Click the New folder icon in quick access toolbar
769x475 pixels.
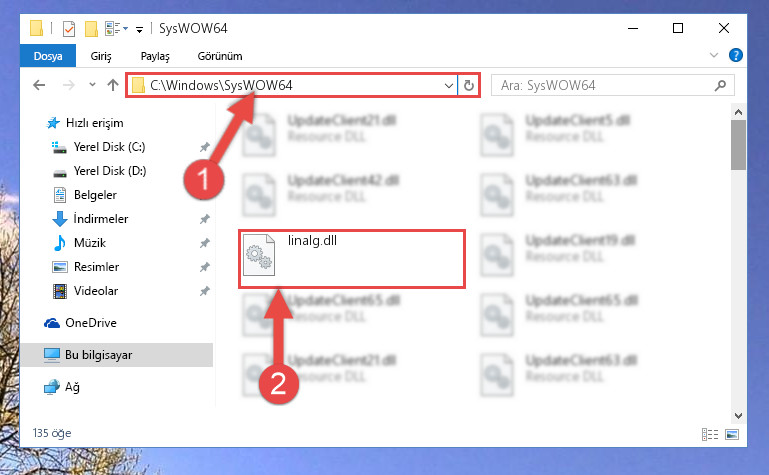[x=91, y=29]
